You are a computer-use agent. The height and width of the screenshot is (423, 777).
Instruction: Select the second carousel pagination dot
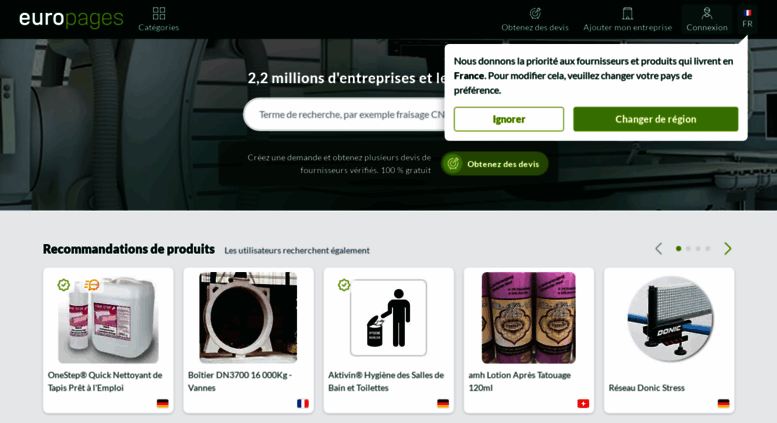click(688, 249)
